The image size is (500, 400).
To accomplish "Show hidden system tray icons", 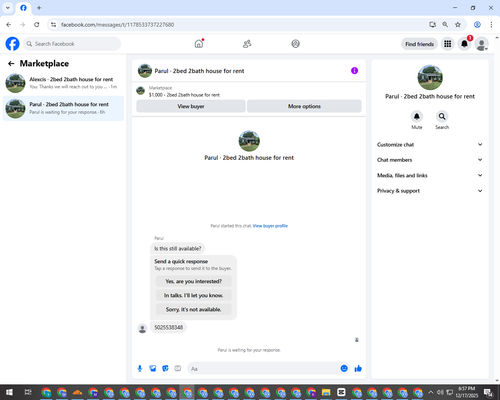I will tap(431, 392).
